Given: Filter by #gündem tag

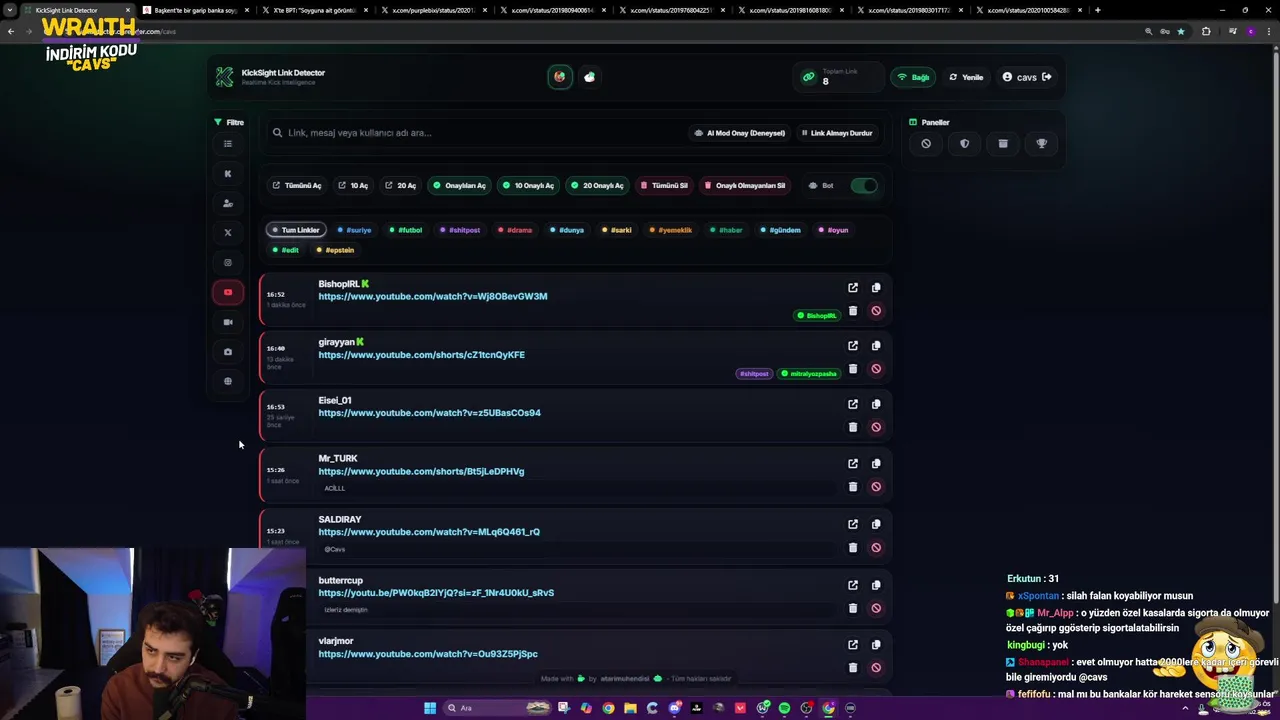Looking at the screenshot, I should pyautogui.click(x=781, y=230).
